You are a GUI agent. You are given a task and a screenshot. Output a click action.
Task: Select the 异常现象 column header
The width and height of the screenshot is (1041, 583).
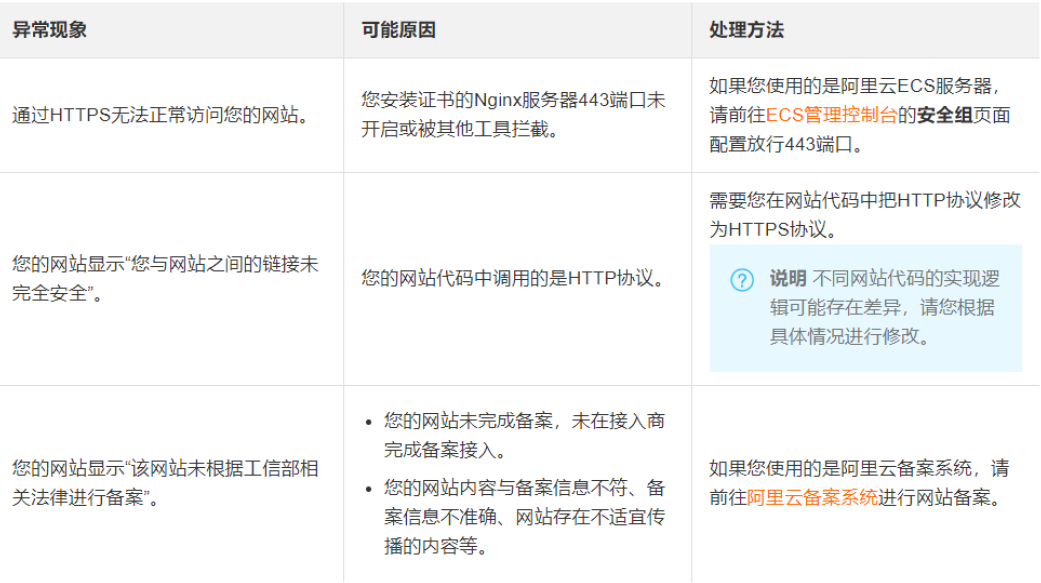[x=50, y=30]
